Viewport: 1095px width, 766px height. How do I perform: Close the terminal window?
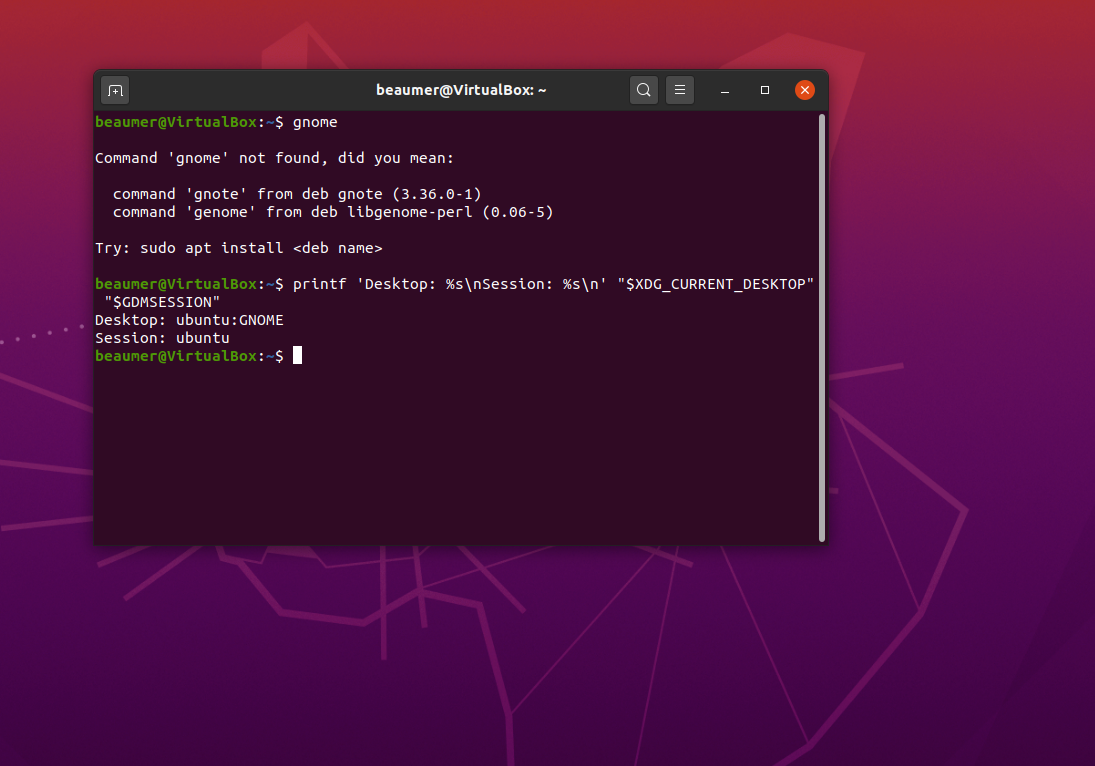[x=804, y=90]
